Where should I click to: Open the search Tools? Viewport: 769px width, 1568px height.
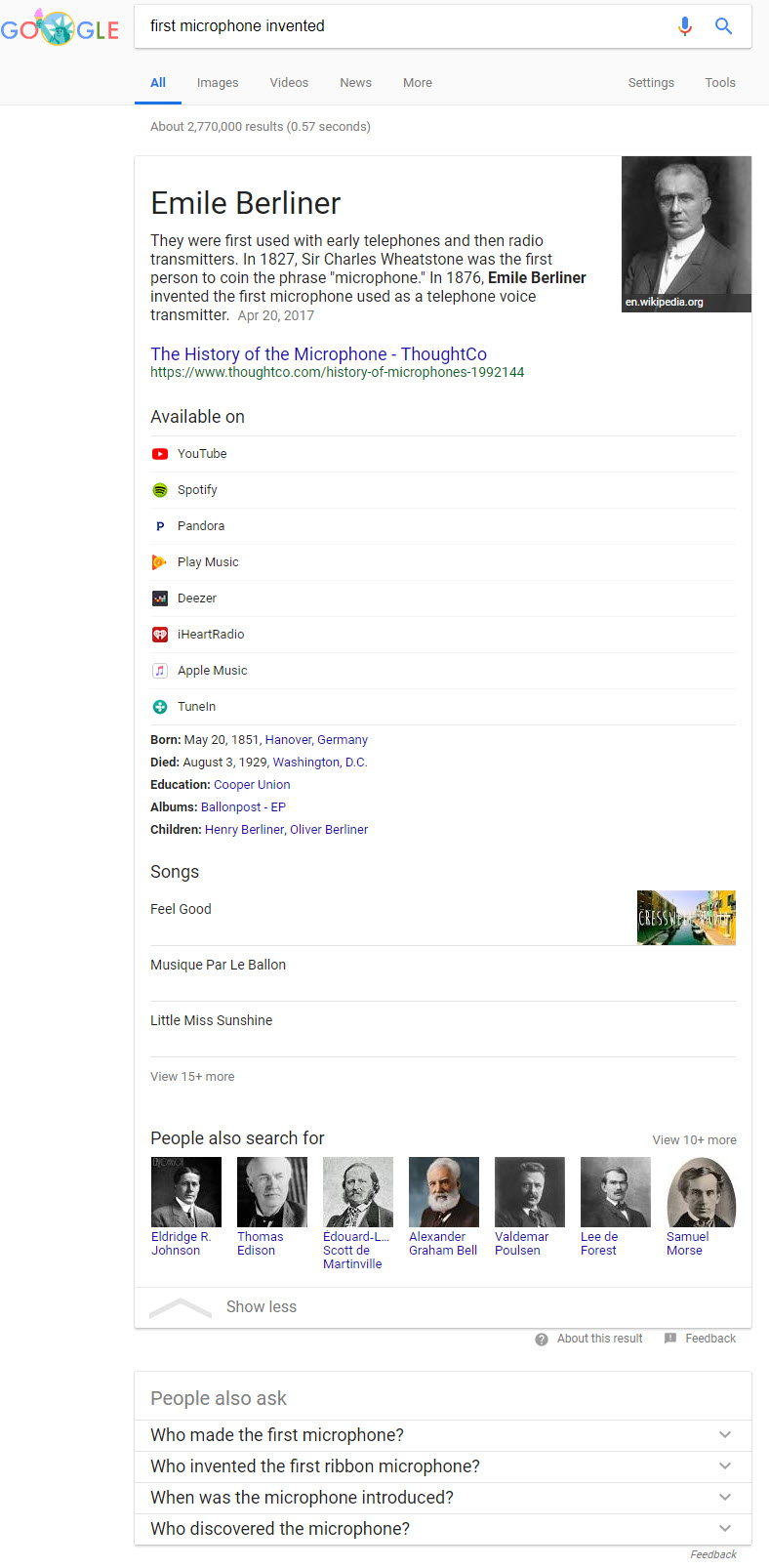point(720,83)
